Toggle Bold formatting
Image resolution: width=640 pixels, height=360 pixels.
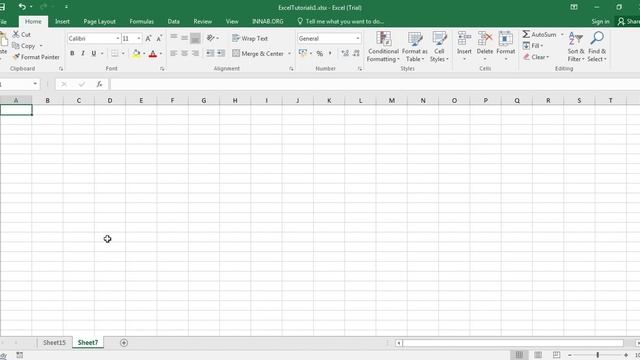(72, 53)
